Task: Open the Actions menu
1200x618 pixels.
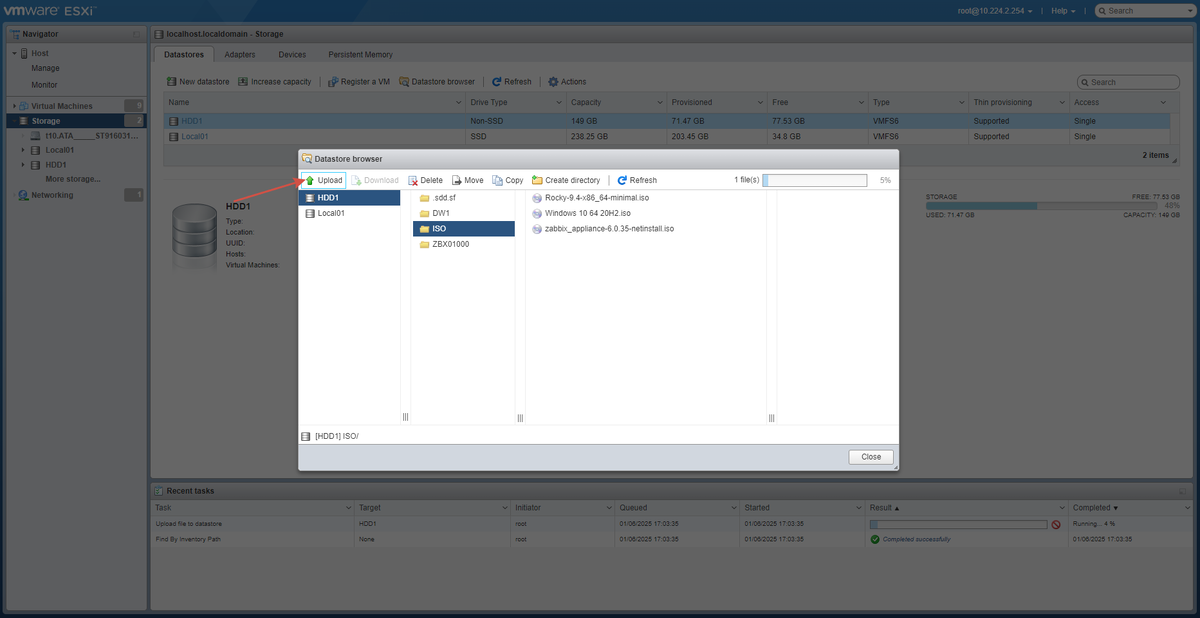Action: point(567,82)
